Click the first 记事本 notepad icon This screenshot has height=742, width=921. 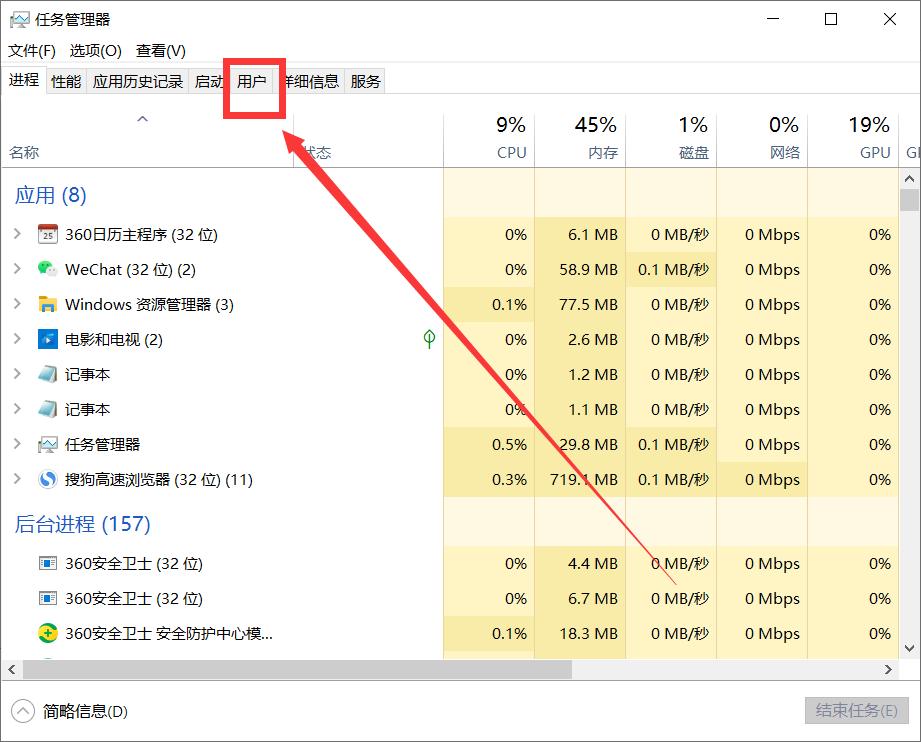46,374
